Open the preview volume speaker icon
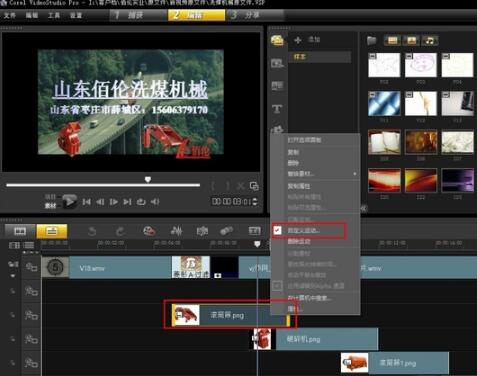Screen dimensions: 477x376 click(155, 202)
